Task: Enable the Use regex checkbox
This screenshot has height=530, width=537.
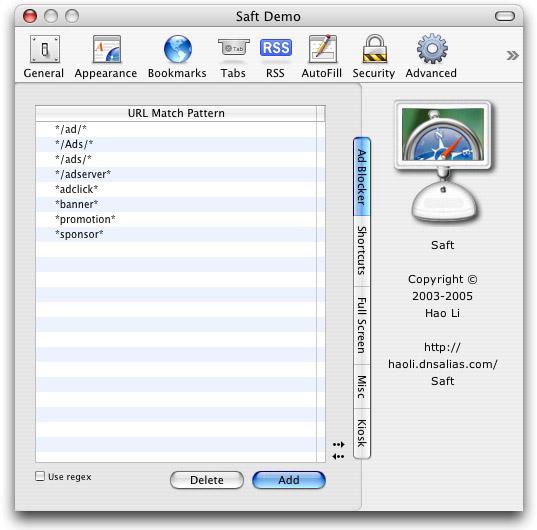Action: [40, 476]
